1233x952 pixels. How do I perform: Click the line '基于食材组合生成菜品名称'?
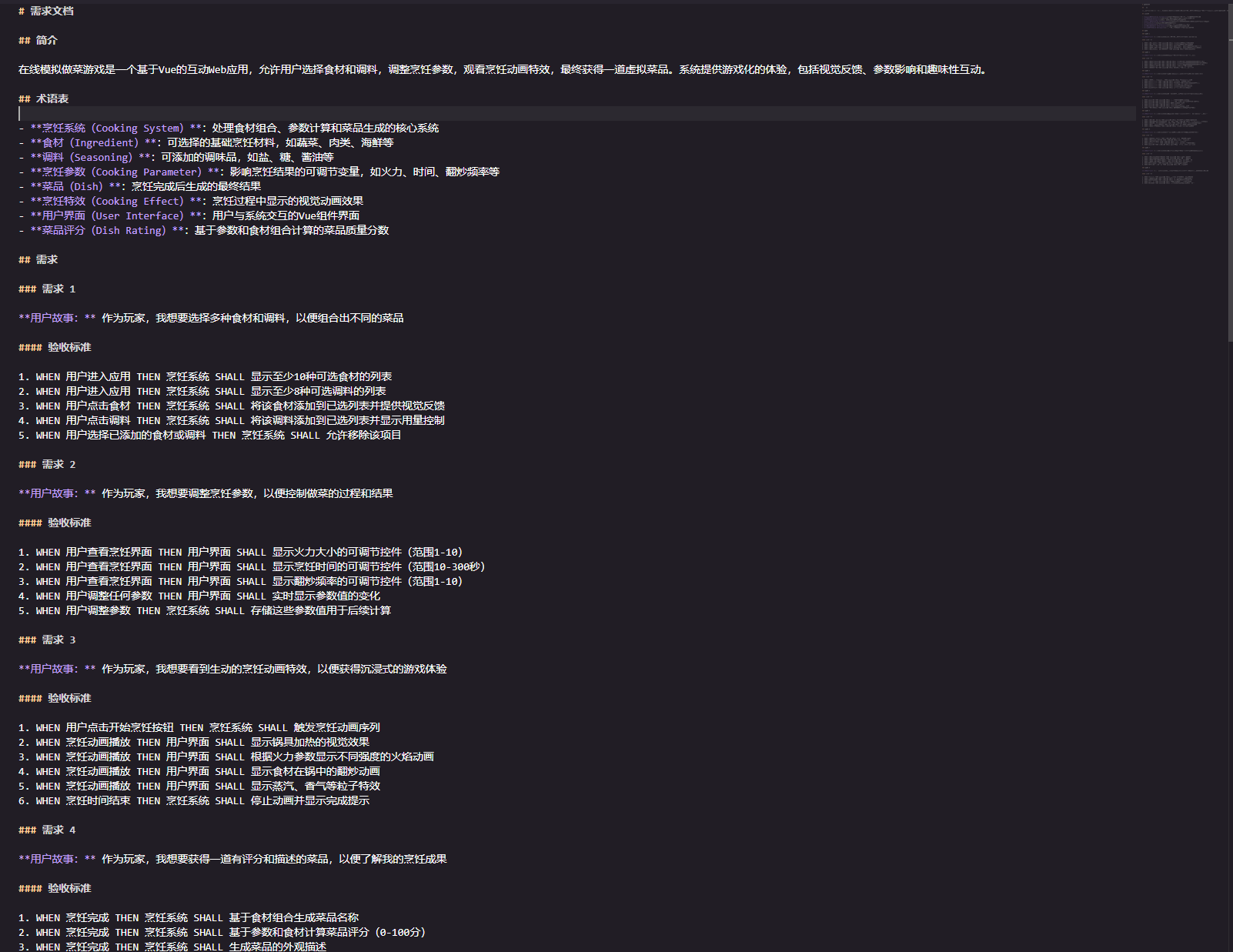coord(189,917)
